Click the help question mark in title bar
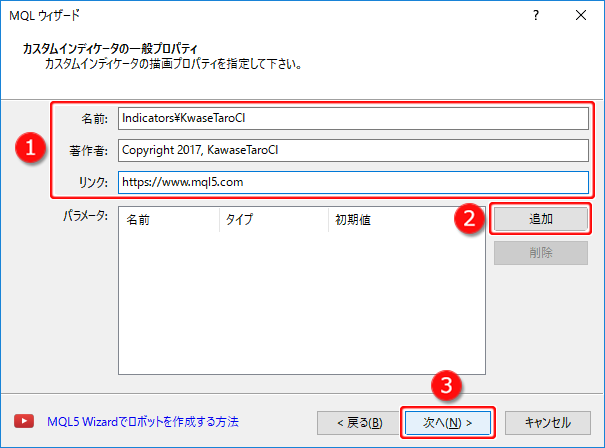This screenshot has height=448, width=605. [537, 15]
